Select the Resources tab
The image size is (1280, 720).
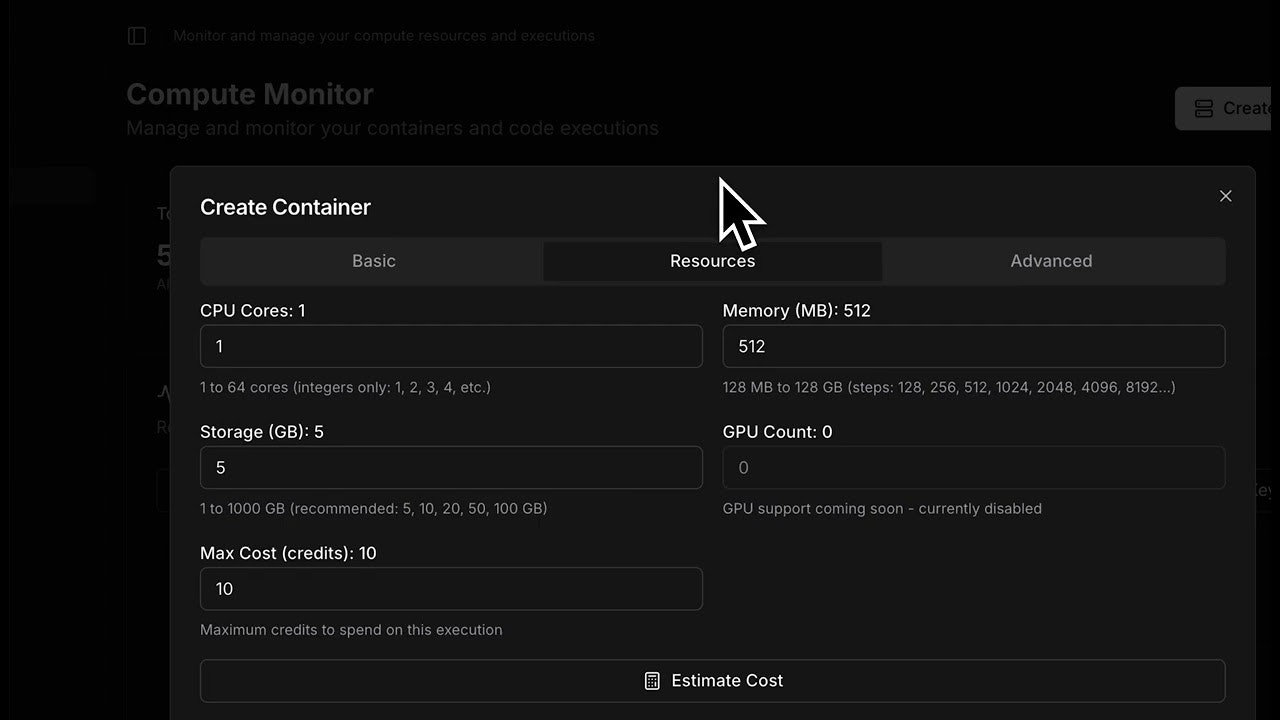(712, 261)
